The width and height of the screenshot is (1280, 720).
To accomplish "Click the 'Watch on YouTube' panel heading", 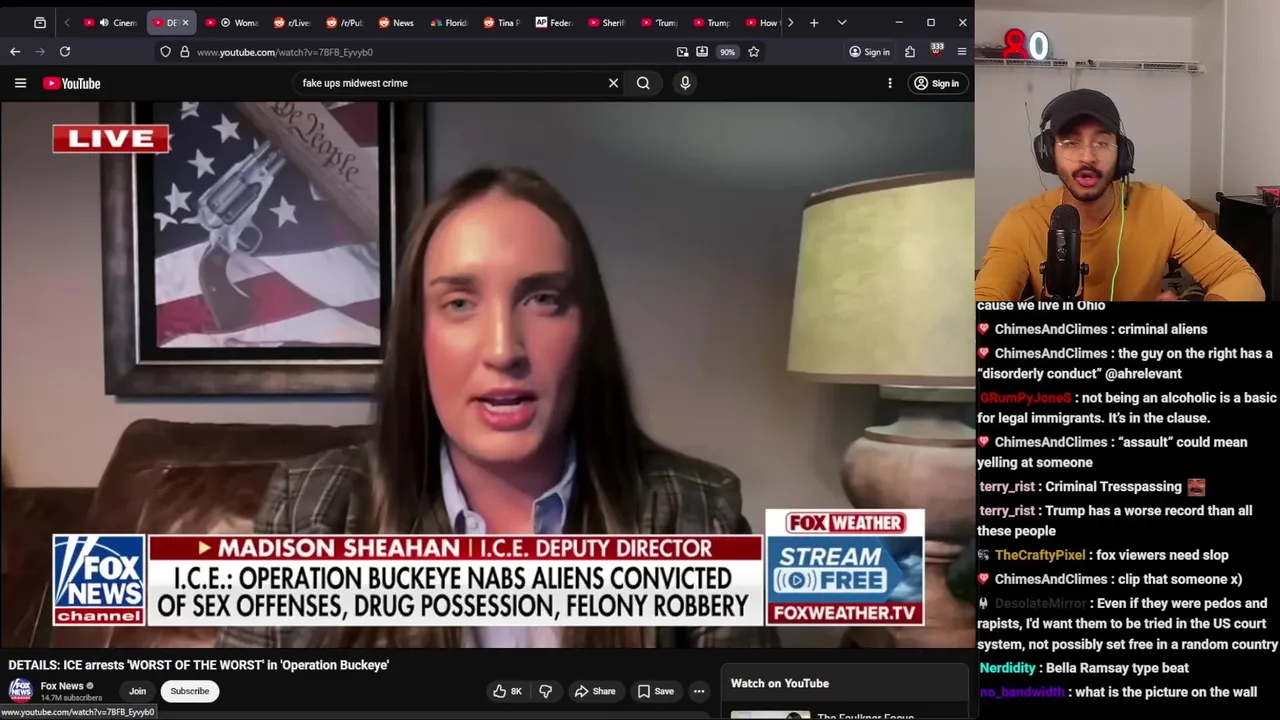I will coord(779,683).
